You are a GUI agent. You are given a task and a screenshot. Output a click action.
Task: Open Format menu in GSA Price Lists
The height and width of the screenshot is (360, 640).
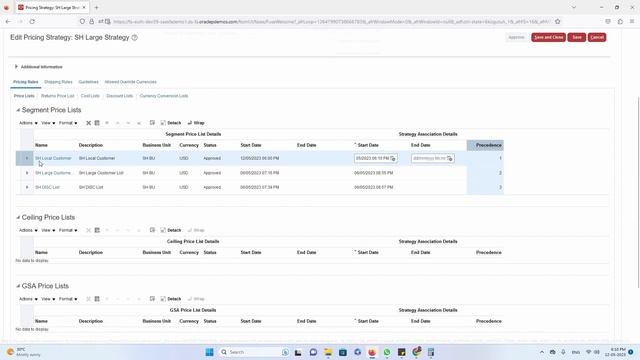pos(68,299)
